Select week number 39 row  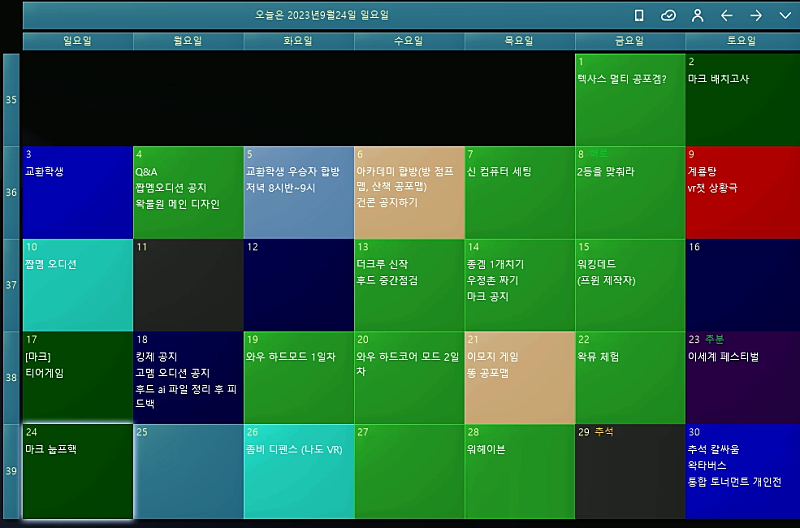[x=11, y=471]
